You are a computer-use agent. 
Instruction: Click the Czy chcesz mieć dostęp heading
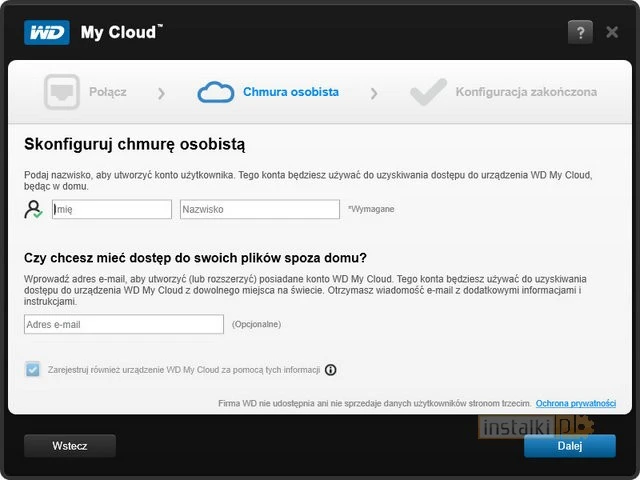196,258
